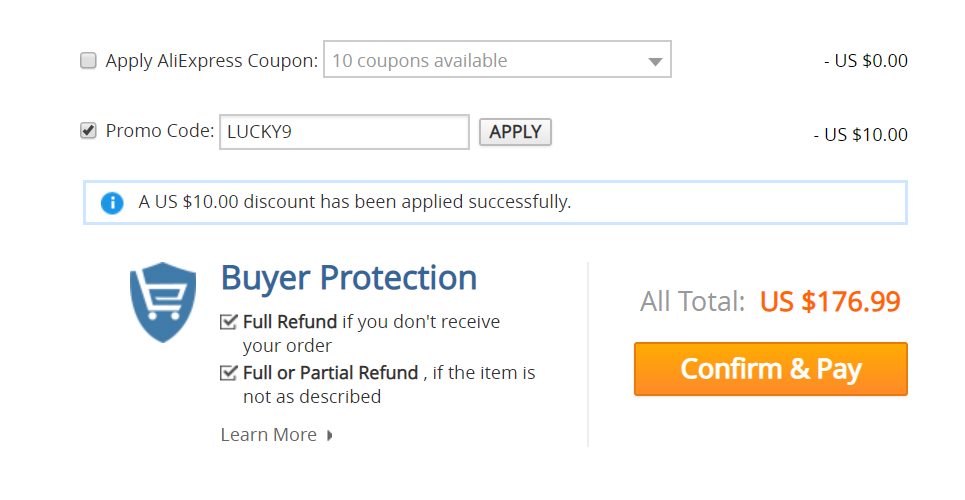Click the Apply AliExpress Coupon label text
This screenshot has width=965, height=500.
(x=212, y=61)
